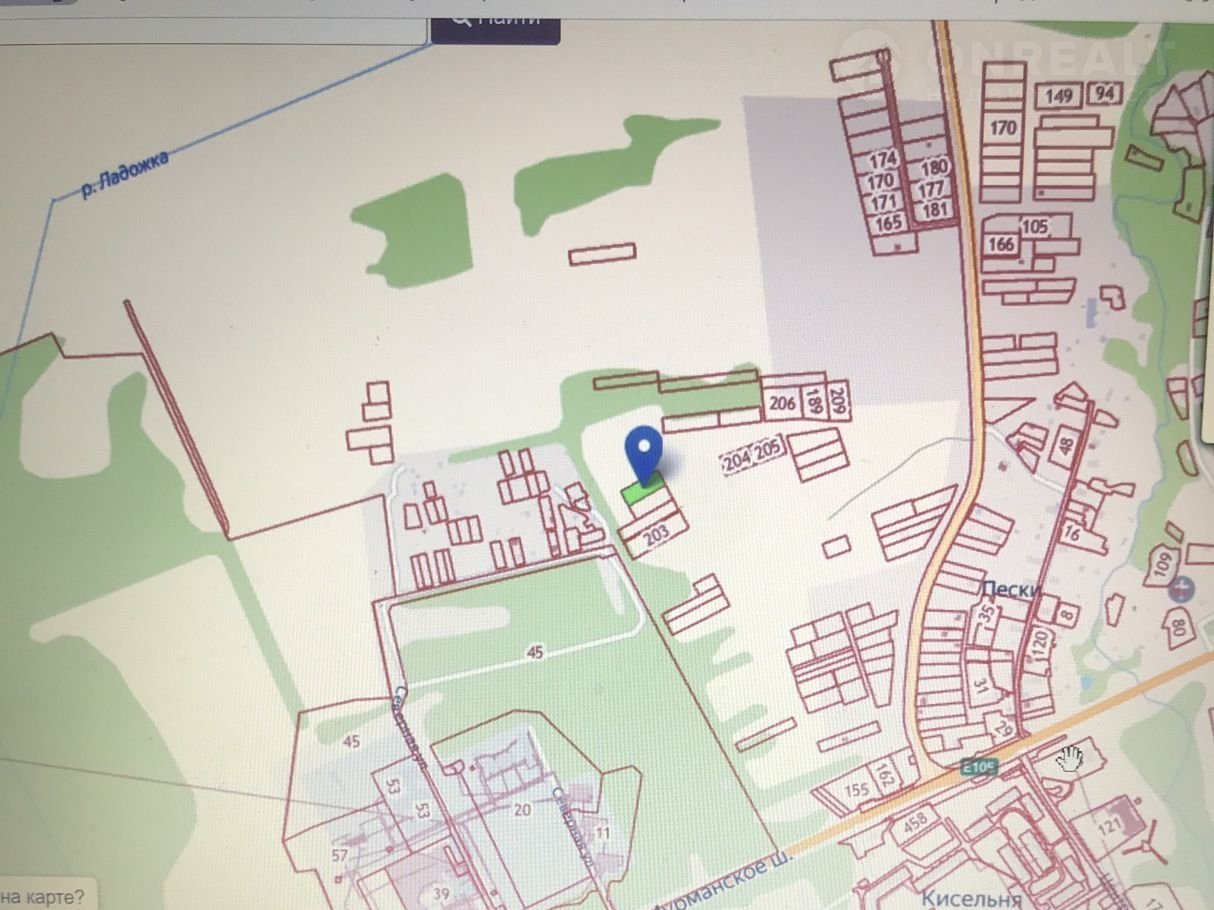Select parcel 203 on the map
Image resolution: width=1214 pixels, height=910 pixels.
[656, 535]
